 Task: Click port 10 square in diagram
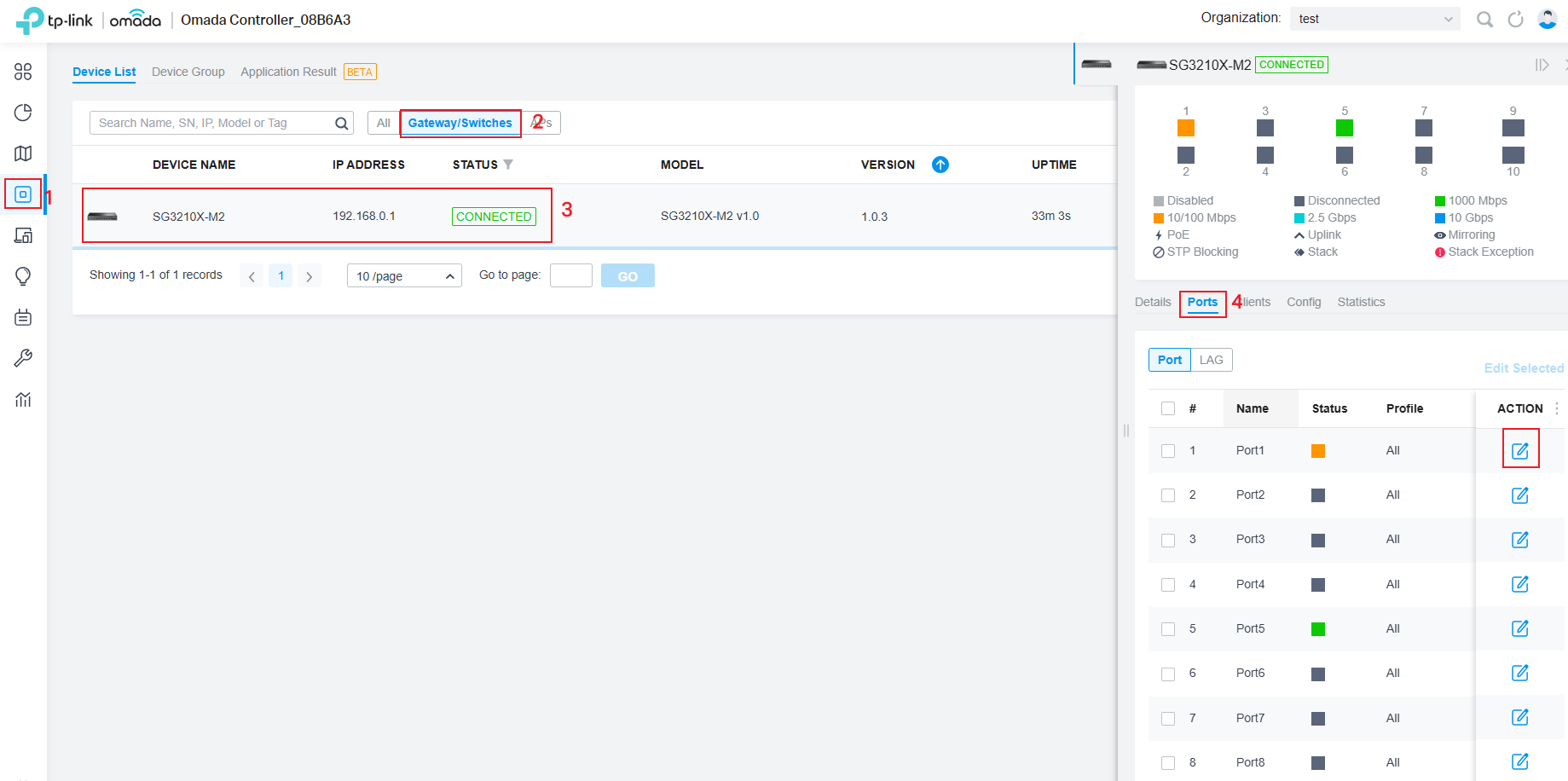(x=1513, y=154)
